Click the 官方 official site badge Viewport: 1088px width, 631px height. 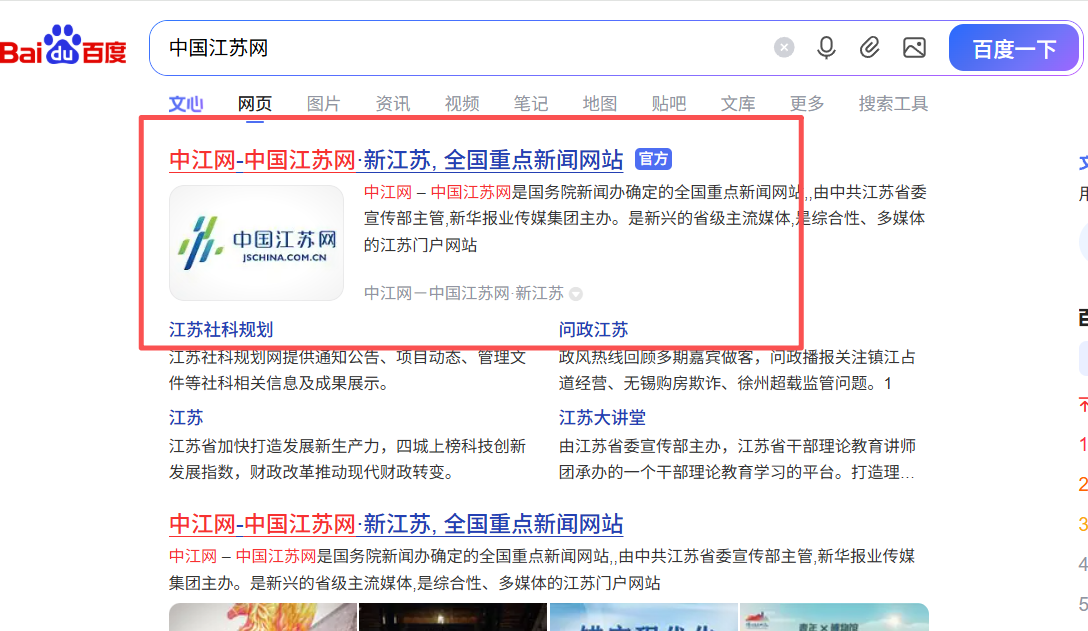(x=652, y=159)
